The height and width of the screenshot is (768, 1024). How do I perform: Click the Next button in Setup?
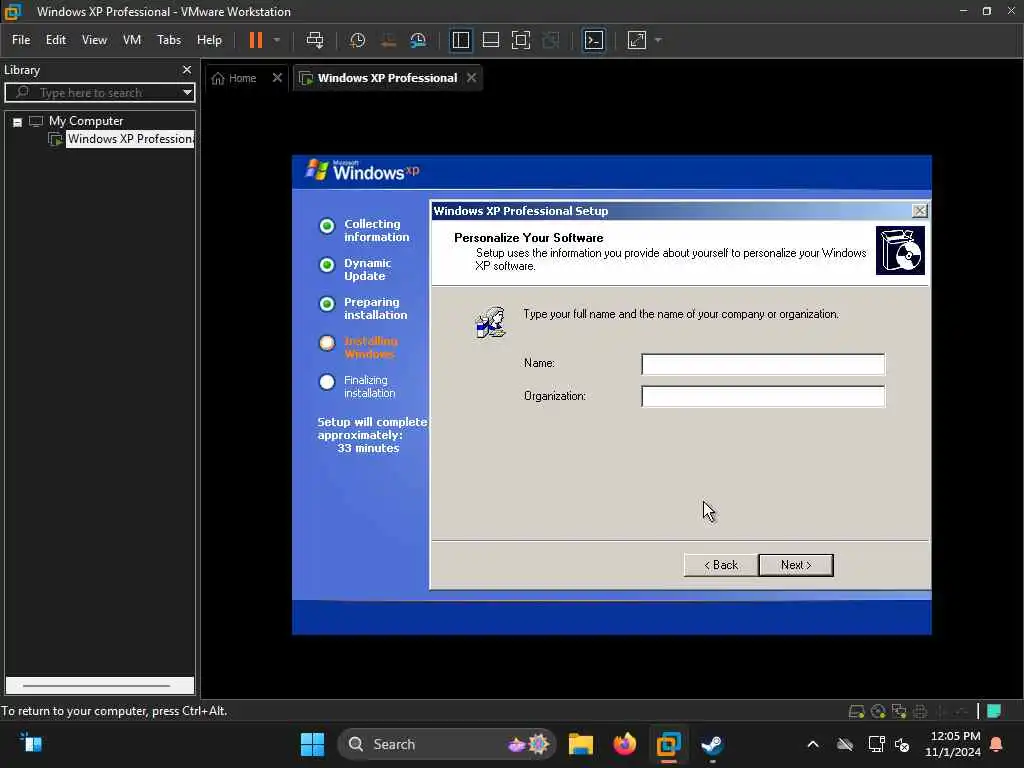pos(796,566)
